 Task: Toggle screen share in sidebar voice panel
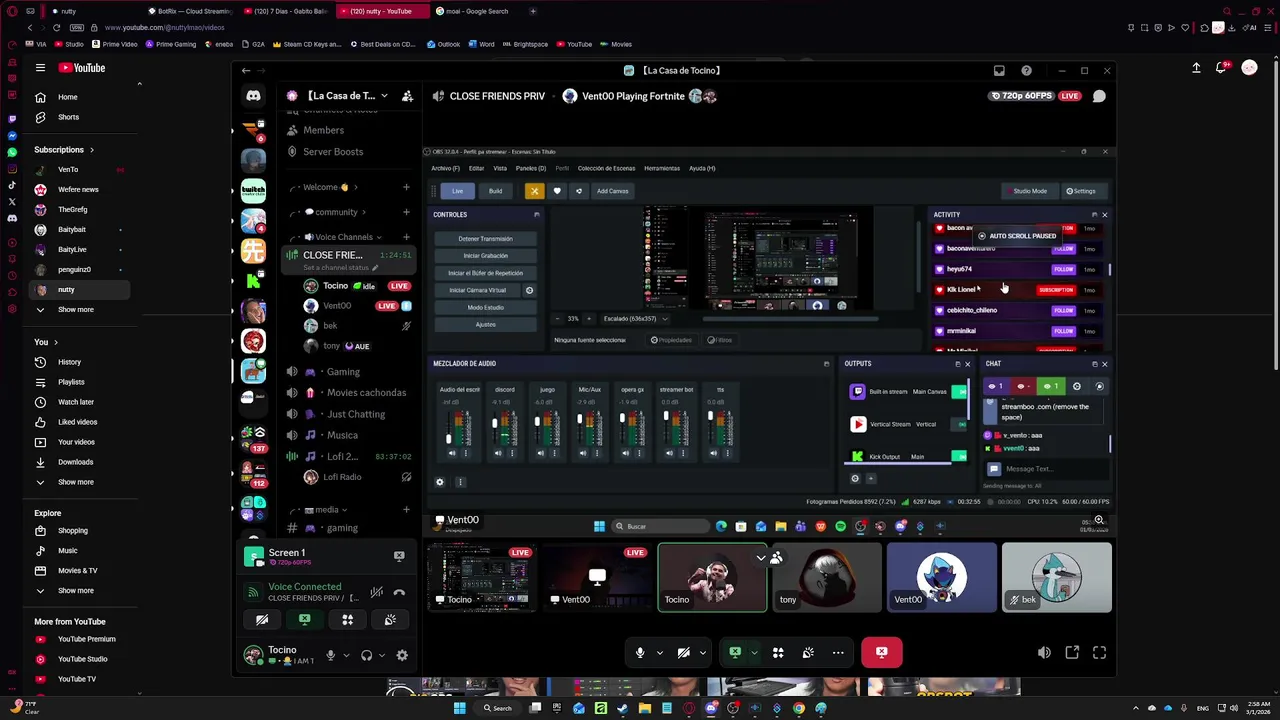coord(304,620)
